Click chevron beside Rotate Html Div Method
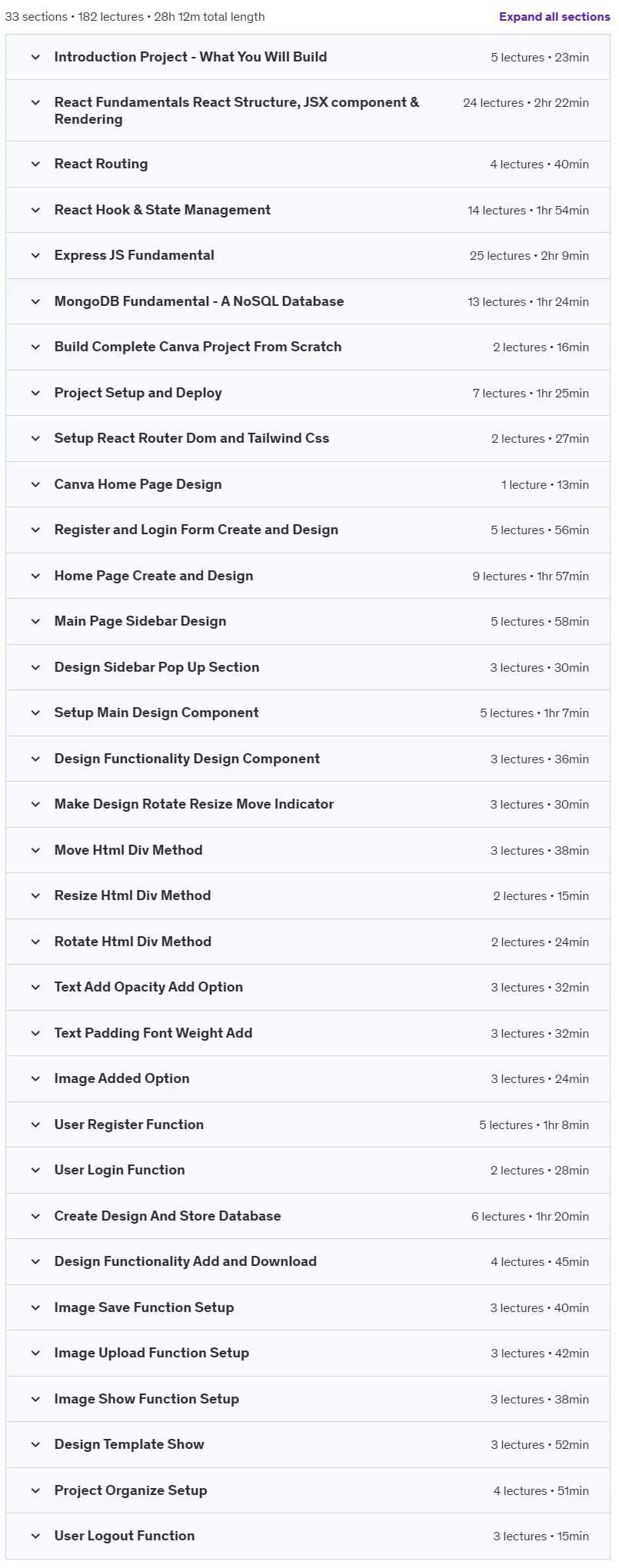Viewport: 619px width, 1568px height. [x=35, y=942]
